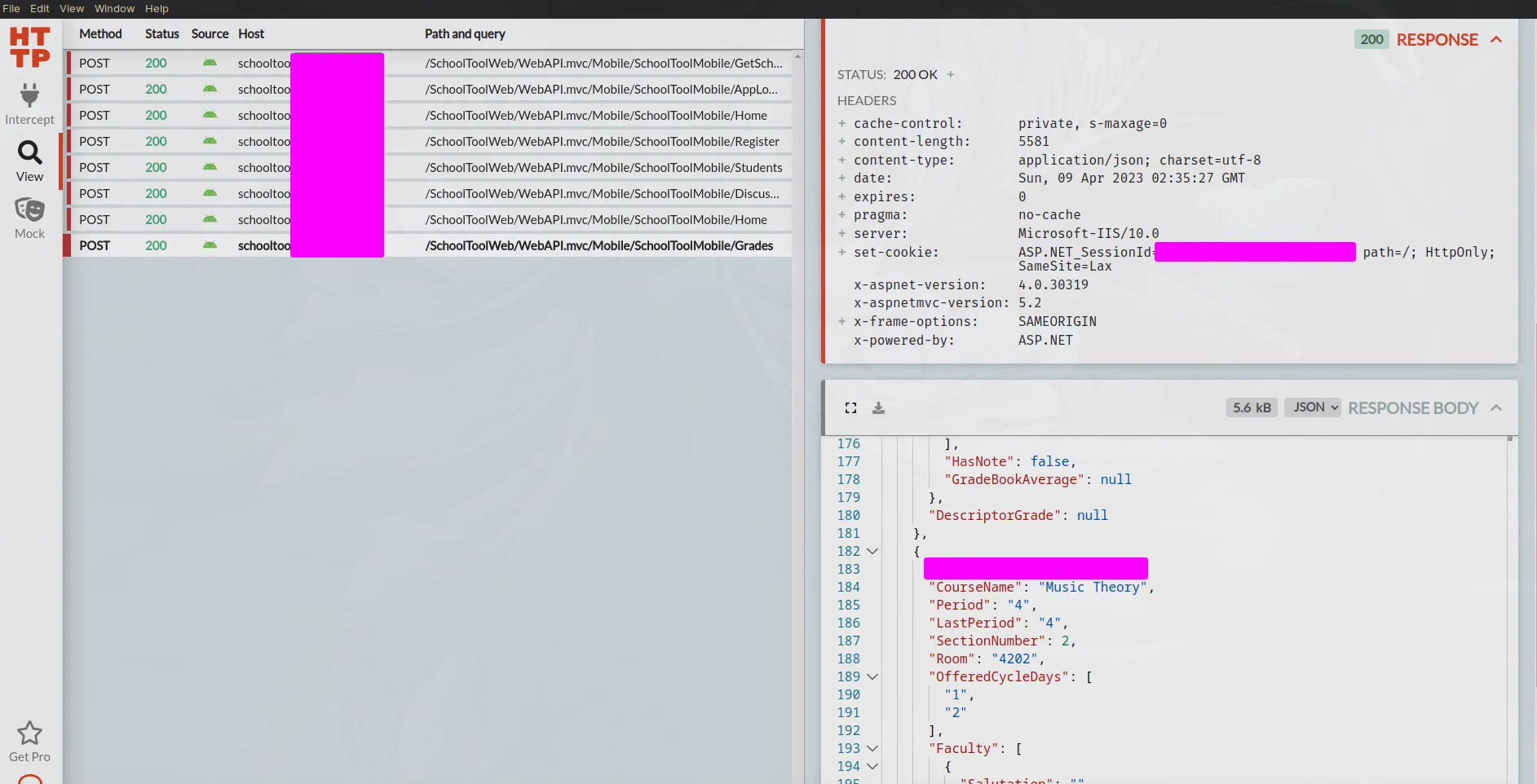Toggle the pin next to x-frame-options header
Image resolution: width=1537 pixels, height=784 pixels.
(x=841, y=321)
